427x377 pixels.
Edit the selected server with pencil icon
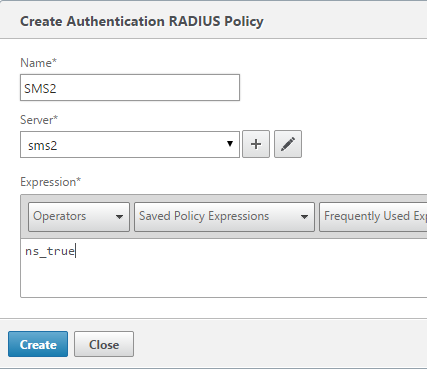click(288, 144)
